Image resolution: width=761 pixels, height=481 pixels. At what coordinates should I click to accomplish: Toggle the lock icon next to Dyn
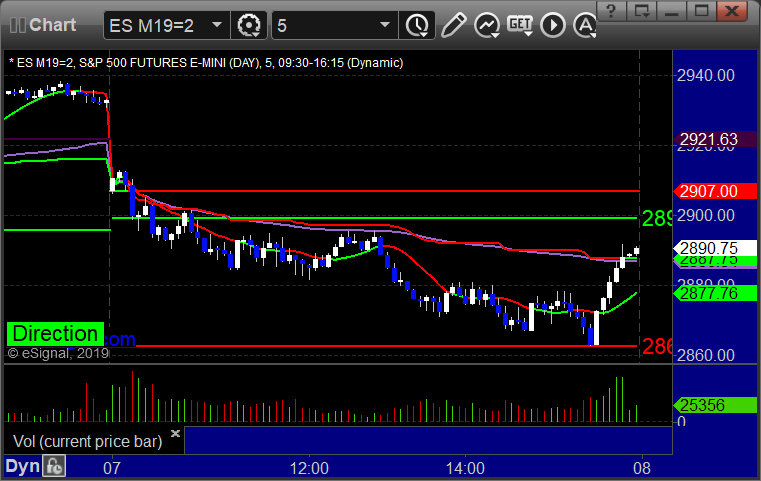point(54,466)
